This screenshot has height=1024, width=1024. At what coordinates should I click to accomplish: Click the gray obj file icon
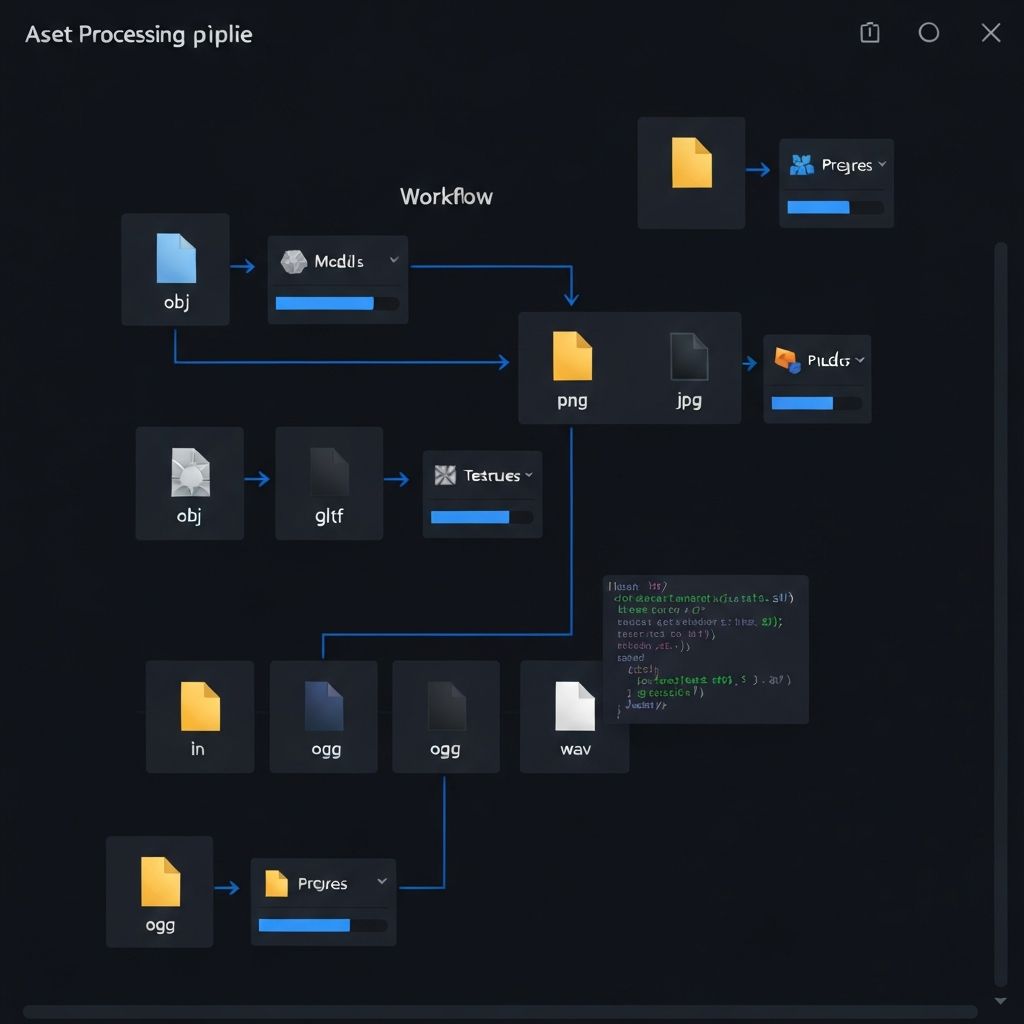[x=190, y=472]
